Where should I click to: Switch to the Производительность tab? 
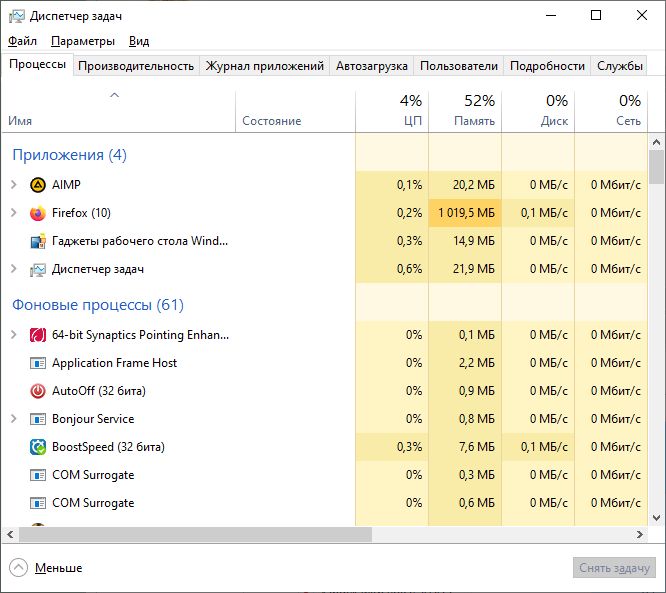point(136,66)
